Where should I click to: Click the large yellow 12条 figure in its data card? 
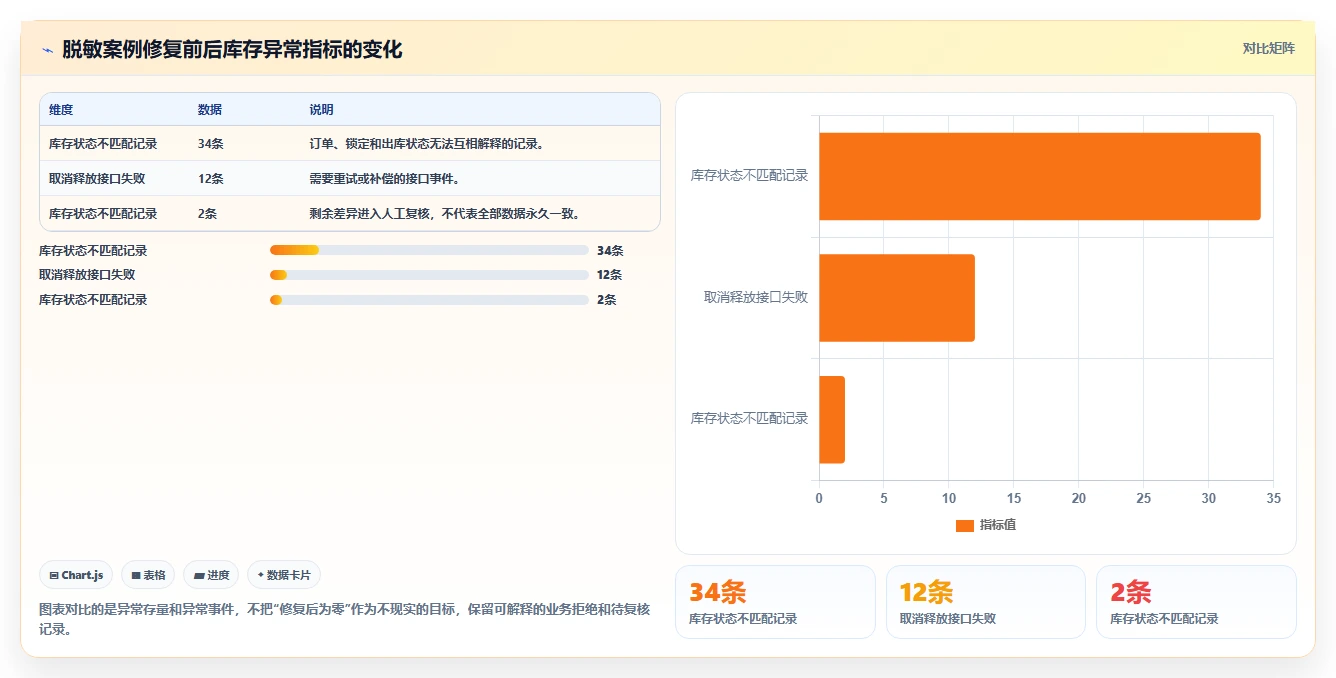pyautogui.click(x=926, y=593)
